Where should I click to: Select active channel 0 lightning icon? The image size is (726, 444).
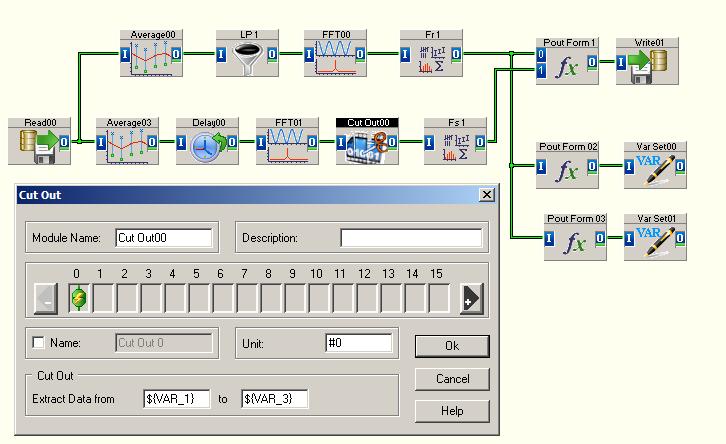coord(79,298)
